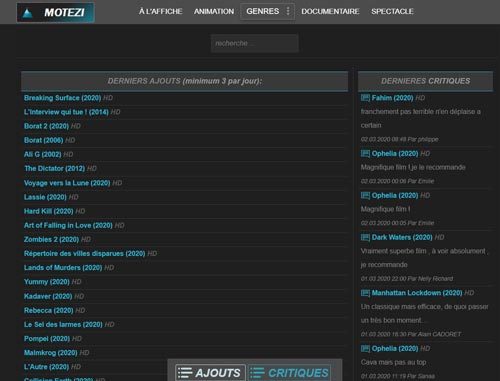Open the Breaking Surface (2020) link
This screenshot has width=500, height=381.
(62, 98)
